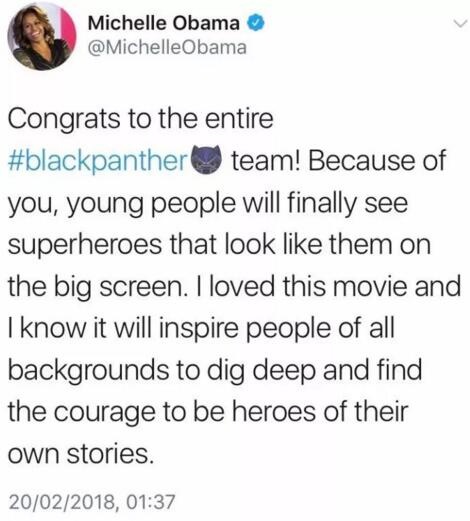Click the closing words own stories.
The image size is (470, 521).
81,454
